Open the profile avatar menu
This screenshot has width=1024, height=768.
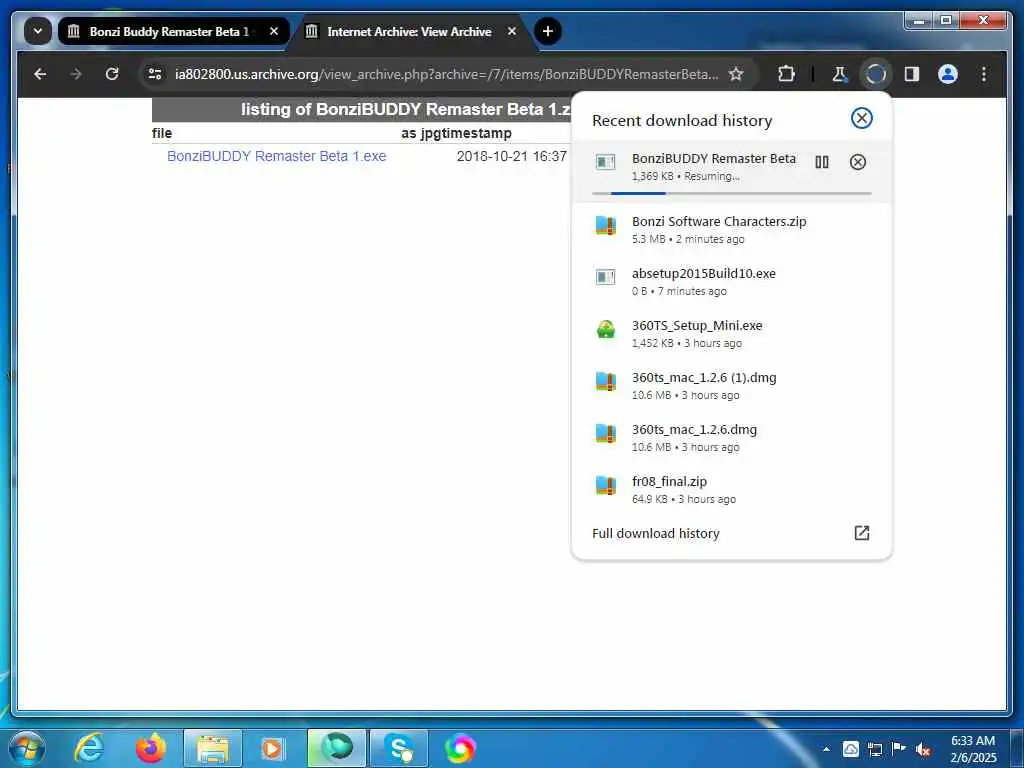948,74
